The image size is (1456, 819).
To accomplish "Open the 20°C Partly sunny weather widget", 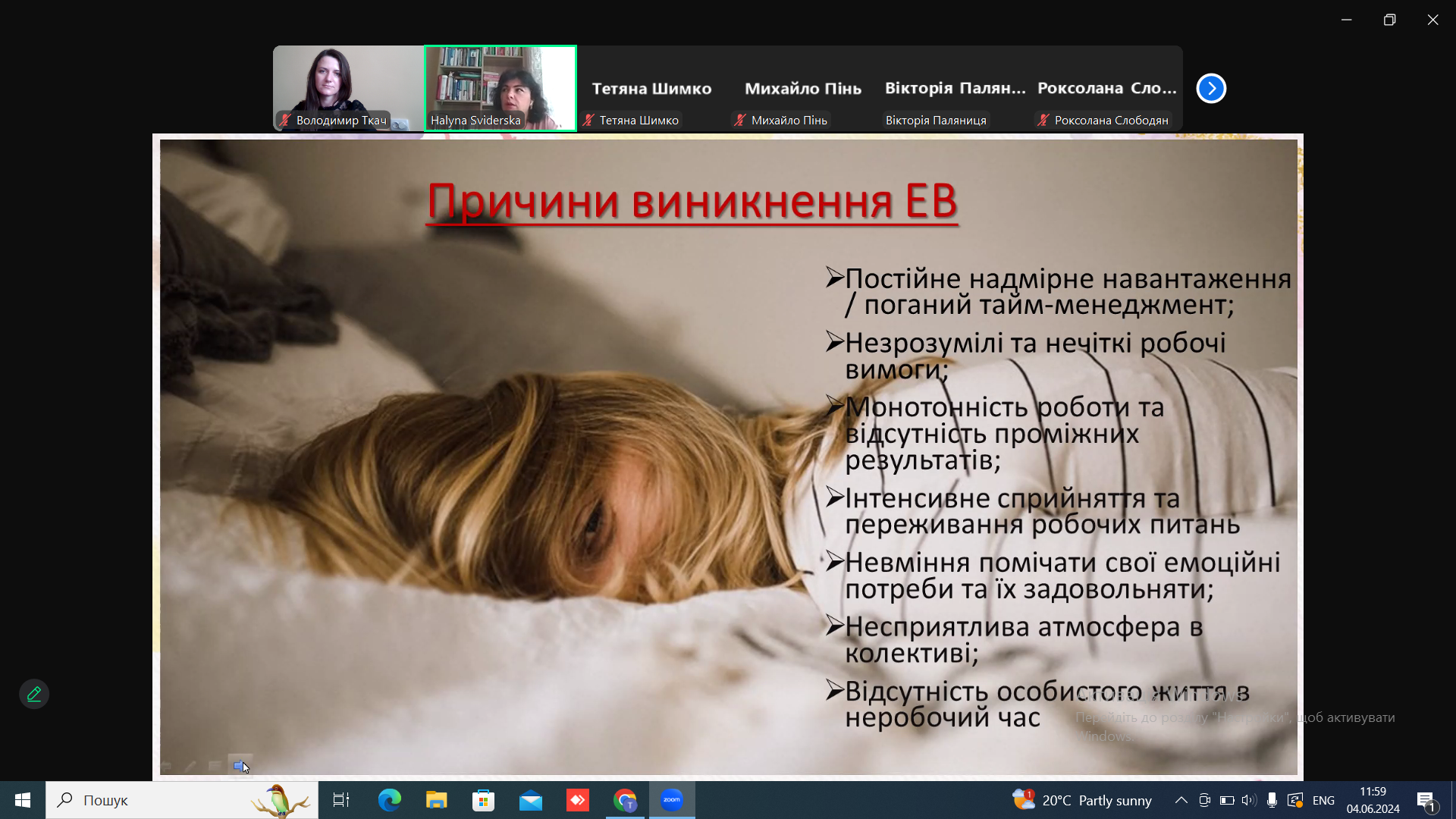I will tap(1082, 800).
